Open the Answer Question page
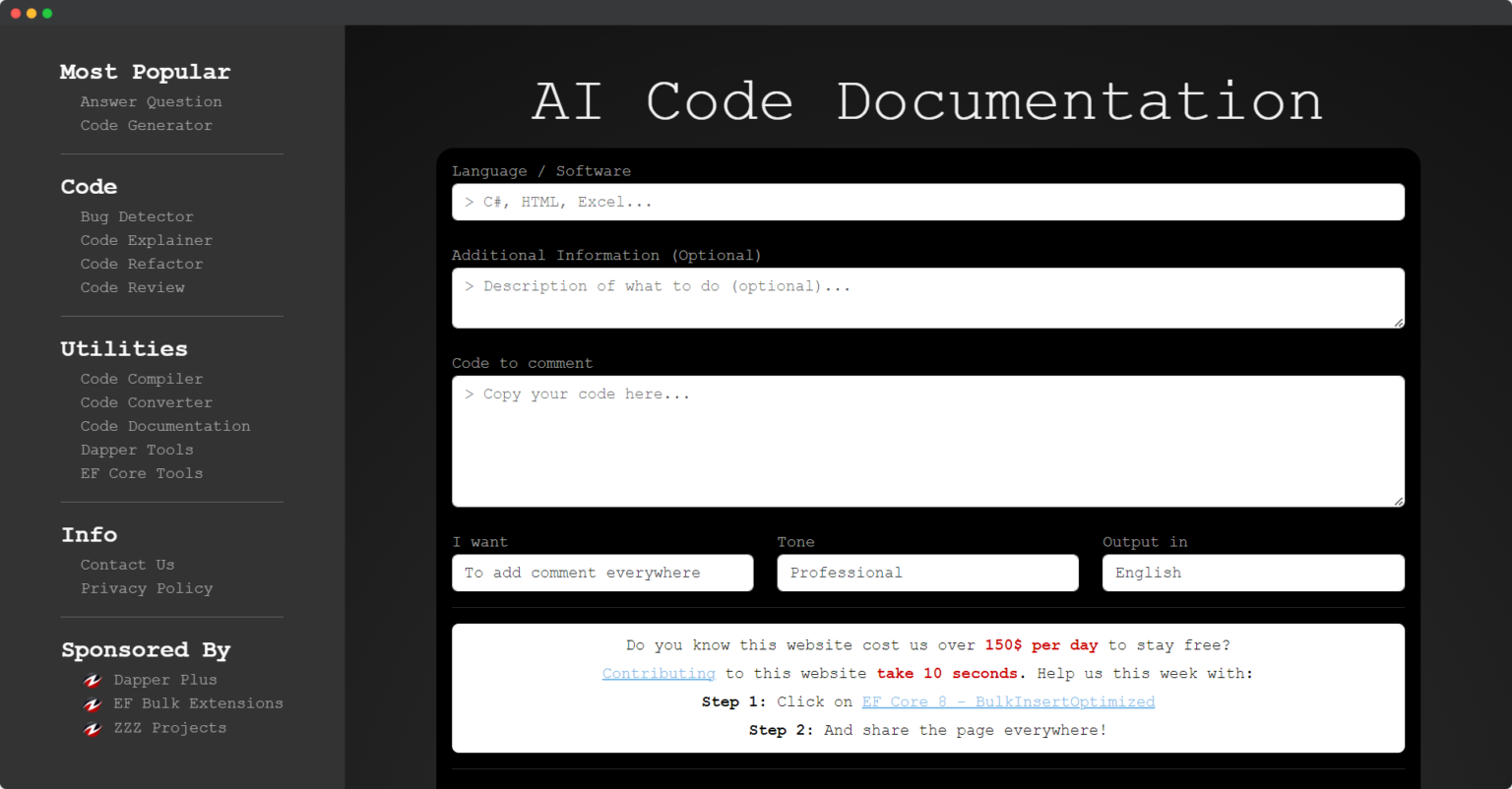Image resolution: width=1512 pixels, height=789 pixels. pyautogui.click(x=151, y=101)
